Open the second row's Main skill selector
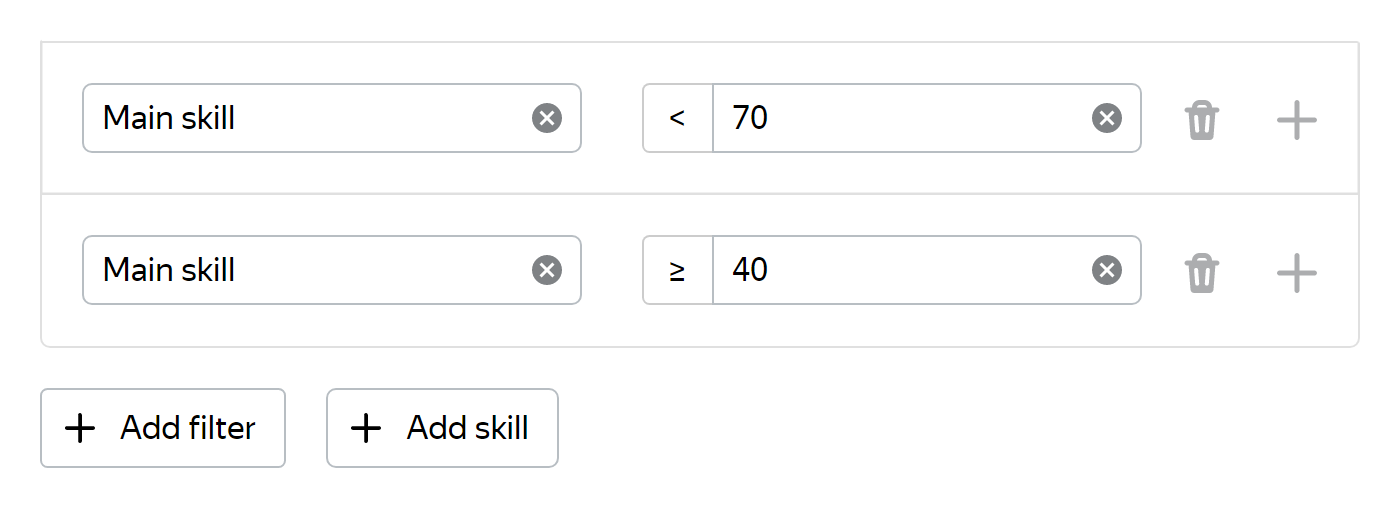 point(332,270)
